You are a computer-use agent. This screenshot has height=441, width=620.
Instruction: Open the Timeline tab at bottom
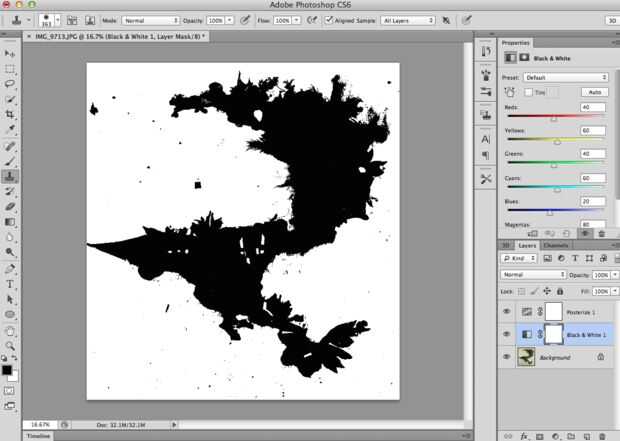point(38,436)
